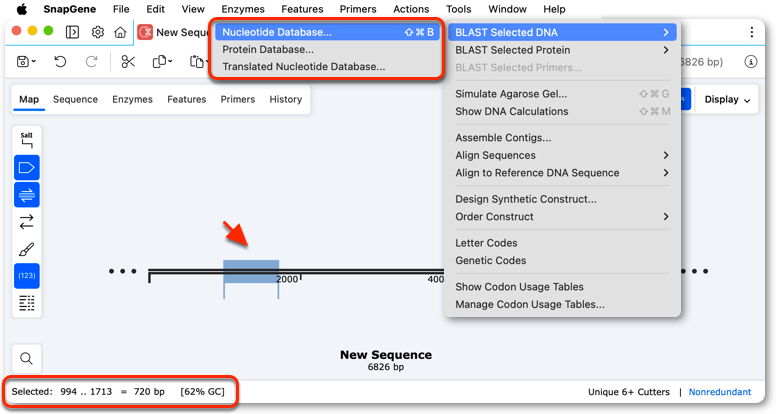Open the info icon at top right
The height and width of the screenshot is (414, 780).
(x=751, y=62)
